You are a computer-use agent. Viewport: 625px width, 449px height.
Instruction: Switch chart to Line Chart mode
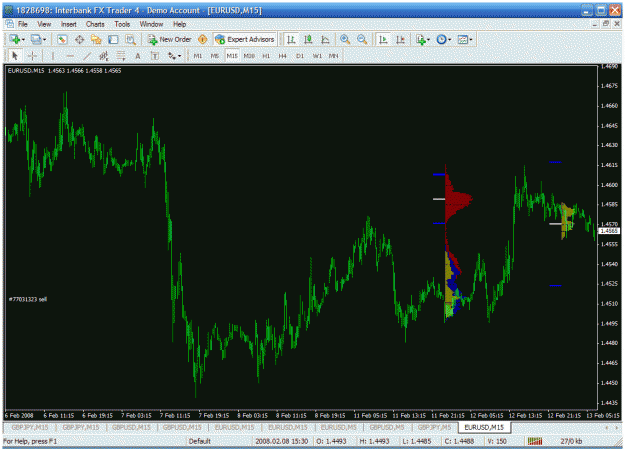point(325,39)
